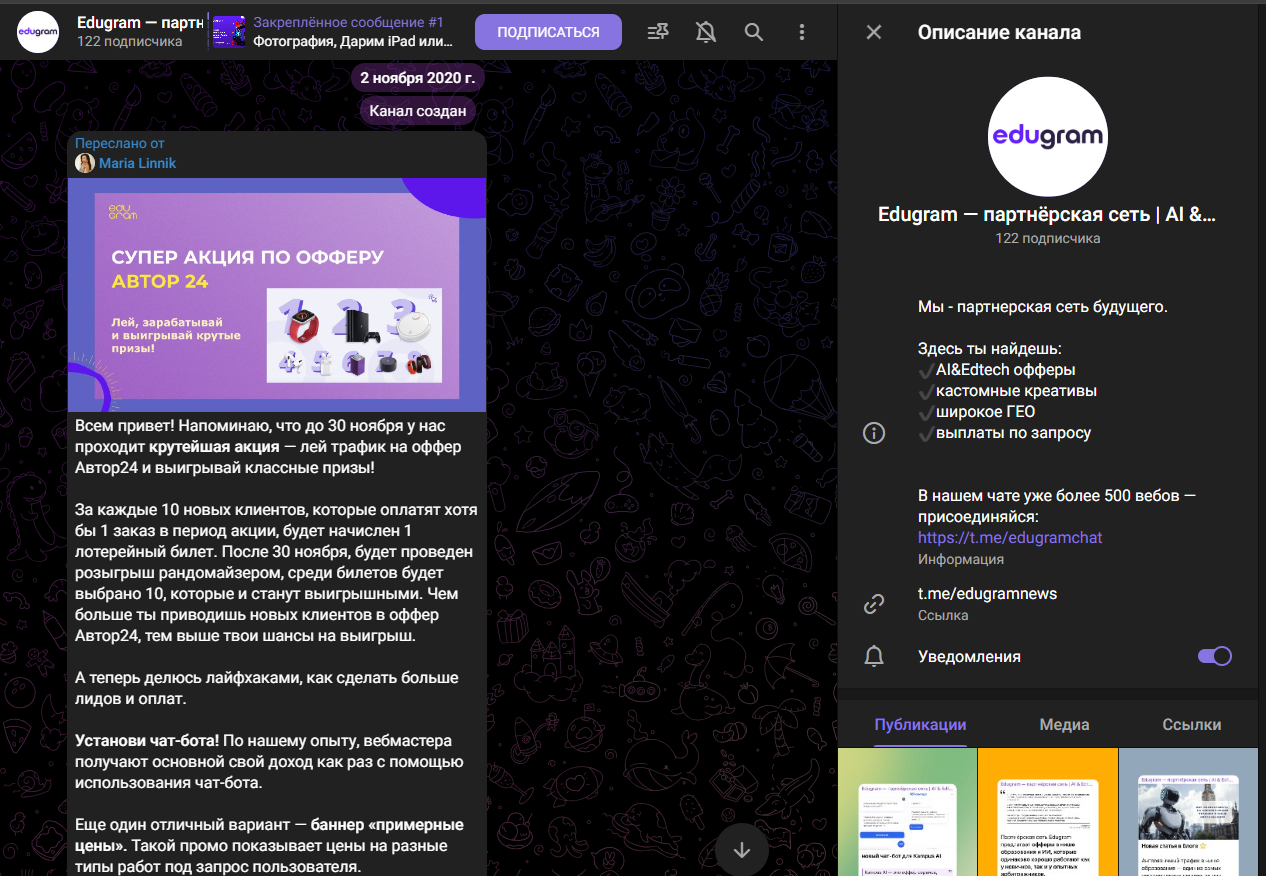This screenshot has height=876, width=1266.
Task: Click the info icon next to description
Action: tap(874, 433)
